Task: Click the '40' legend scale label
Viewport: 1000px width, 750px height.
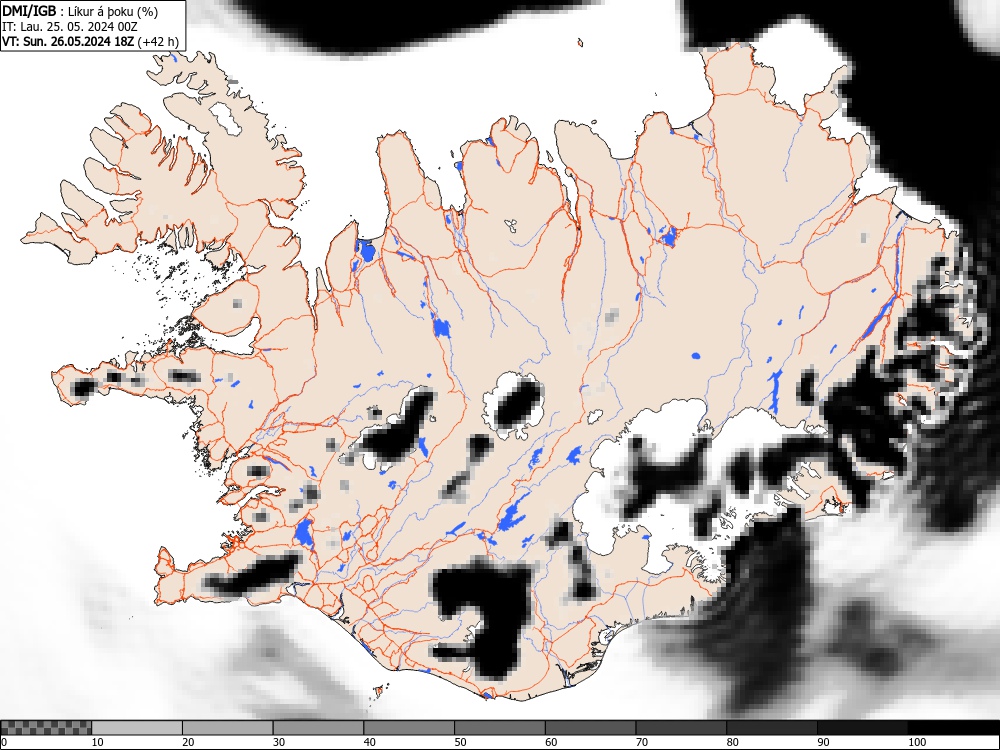Action: [369, 742]
